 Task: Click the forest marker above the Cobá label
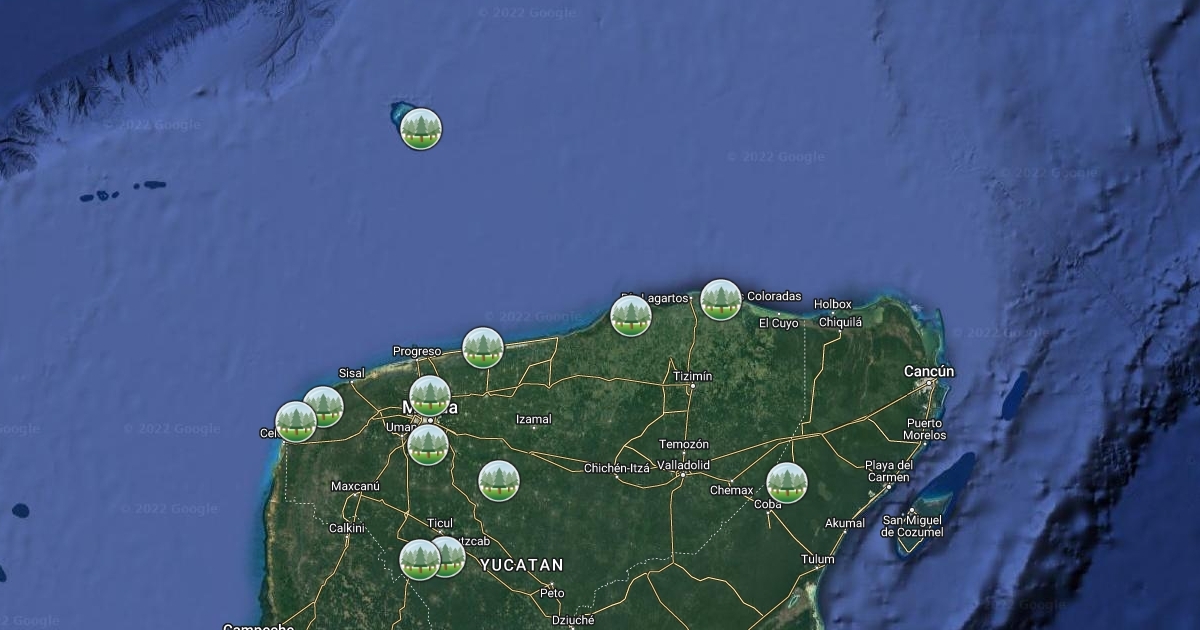(x=787, y=483)
